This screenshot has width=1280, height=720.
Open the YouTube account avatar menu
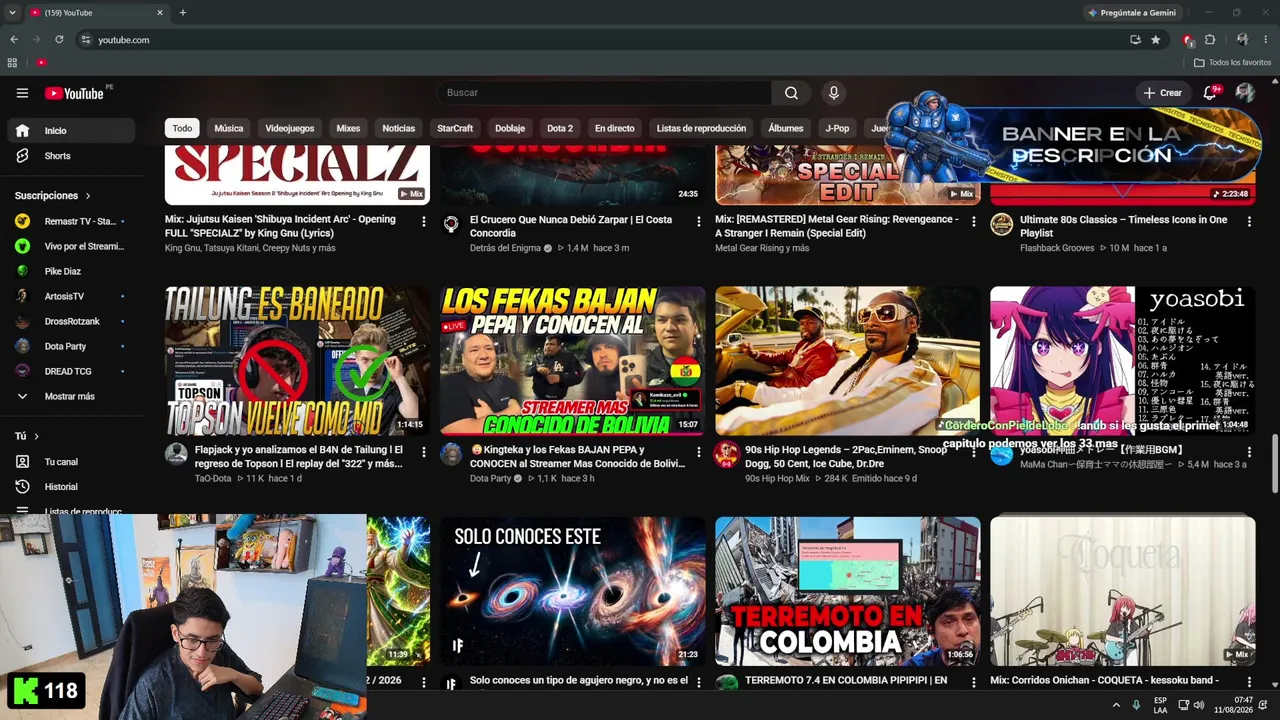[1245, 93]
